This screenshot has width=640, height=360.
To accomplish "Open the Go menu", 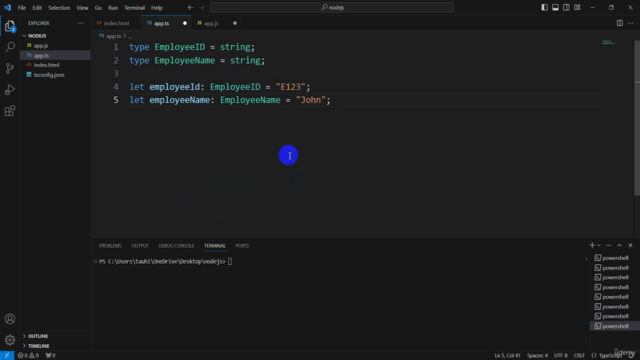I will [x=98, y=8].
